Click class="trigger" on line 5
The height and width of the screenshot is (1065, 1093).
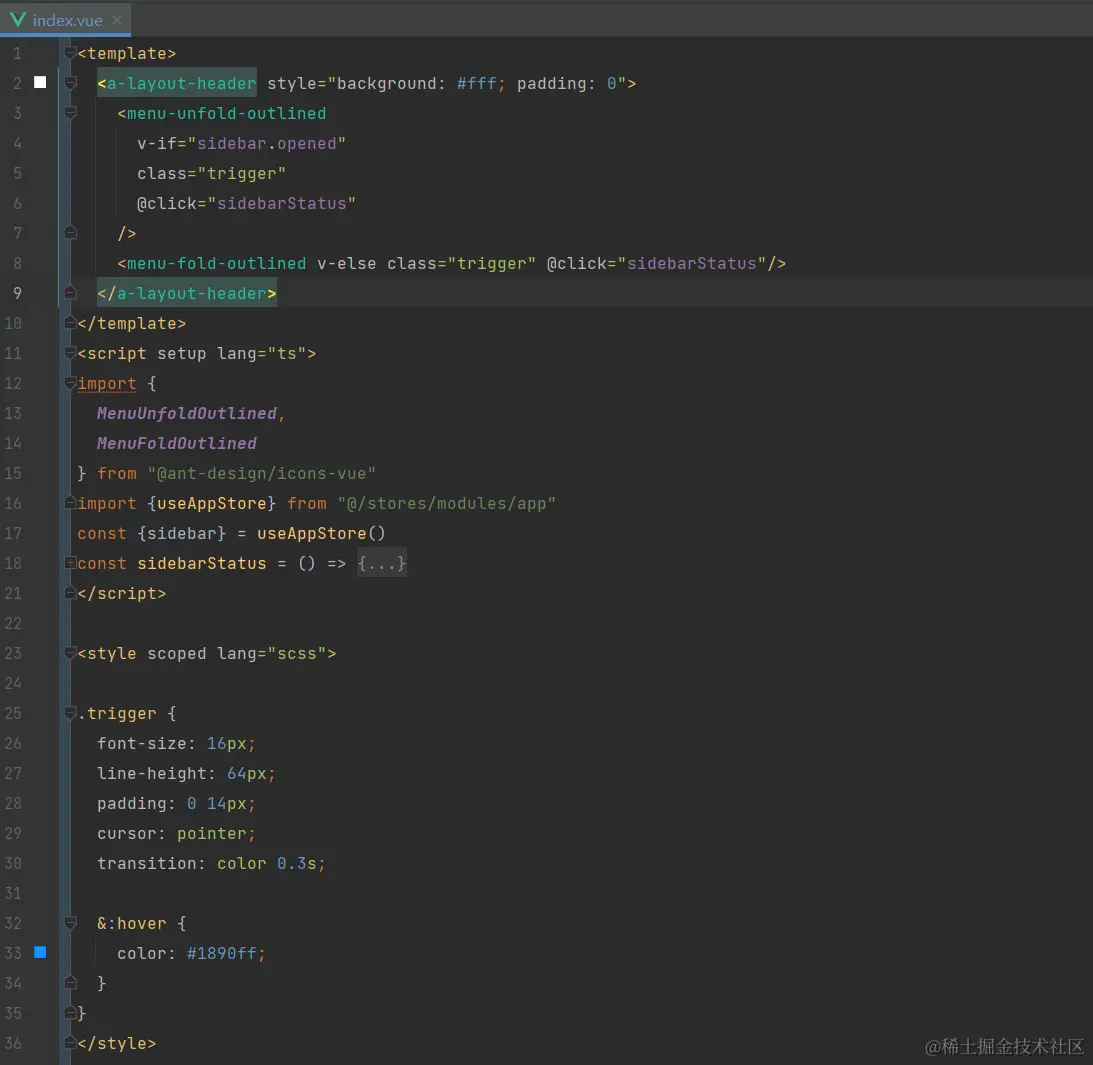pos(211,174)
